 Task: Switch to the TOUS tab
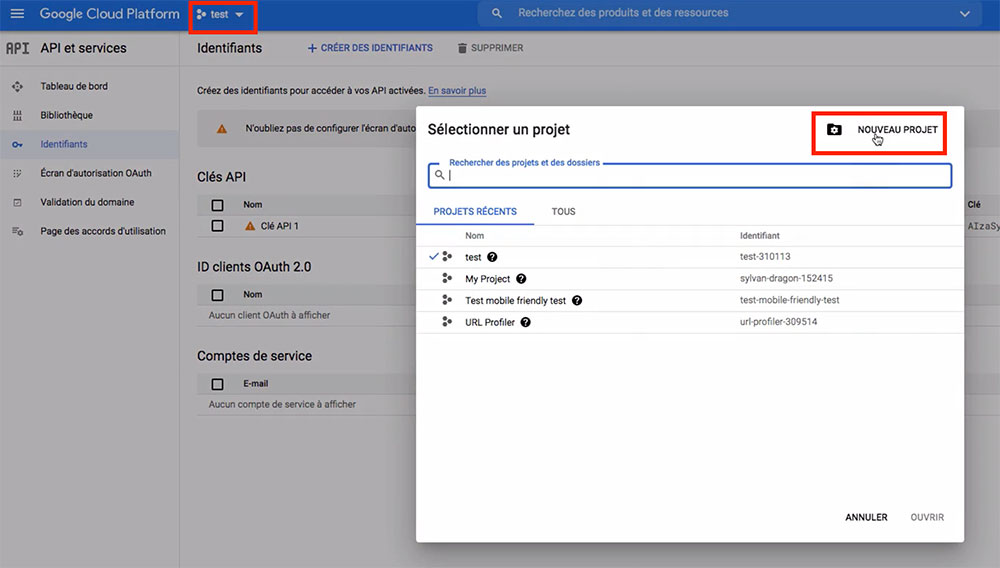563,212
